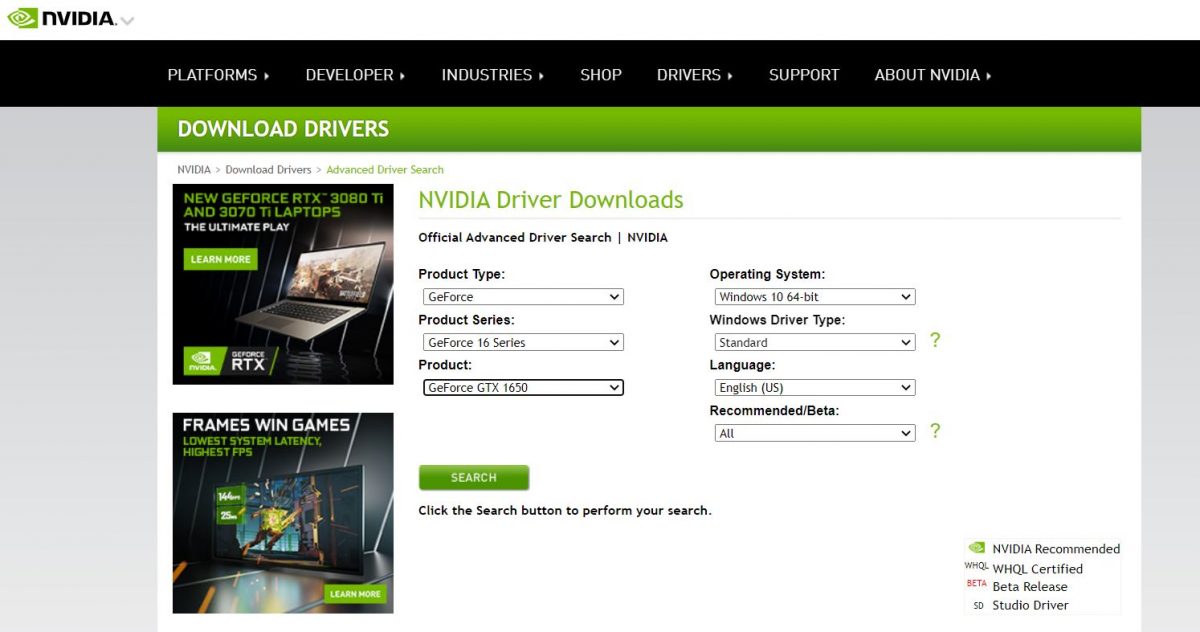
Task: Click the 'NVIDIA Recommended' legend label
Action: pyautogui.click(x=1056, y=549)
